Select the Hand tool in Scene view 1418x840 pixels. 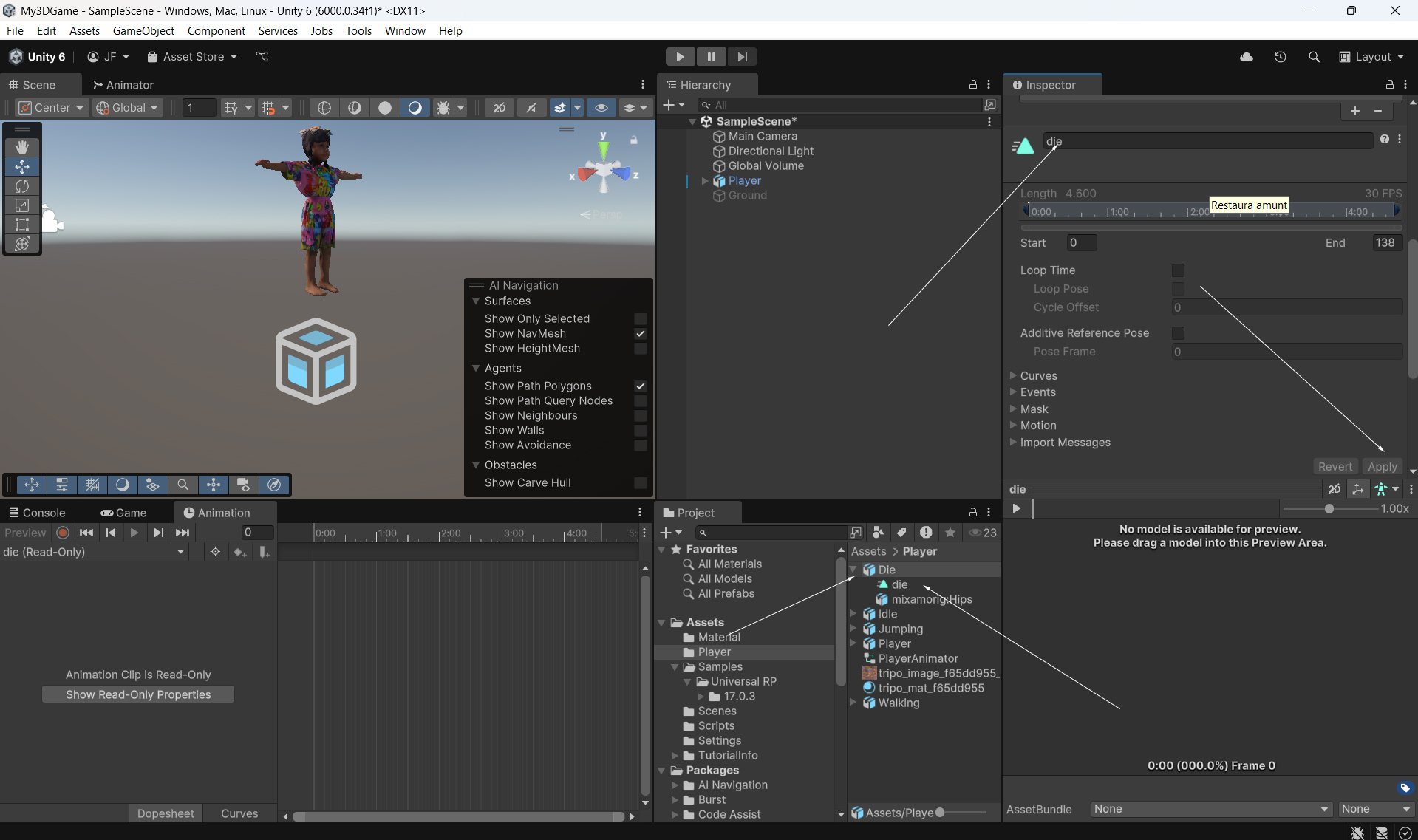pos(22,147)
